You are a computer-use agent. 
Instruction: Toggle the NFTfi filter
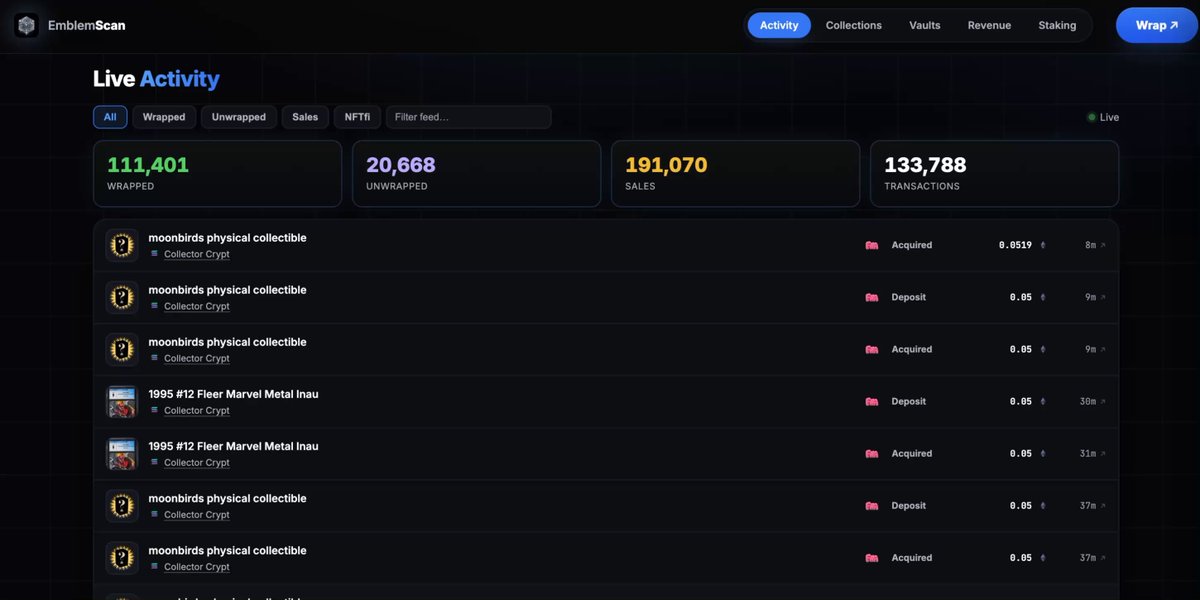pyautogui.click(x=358, y=117)
